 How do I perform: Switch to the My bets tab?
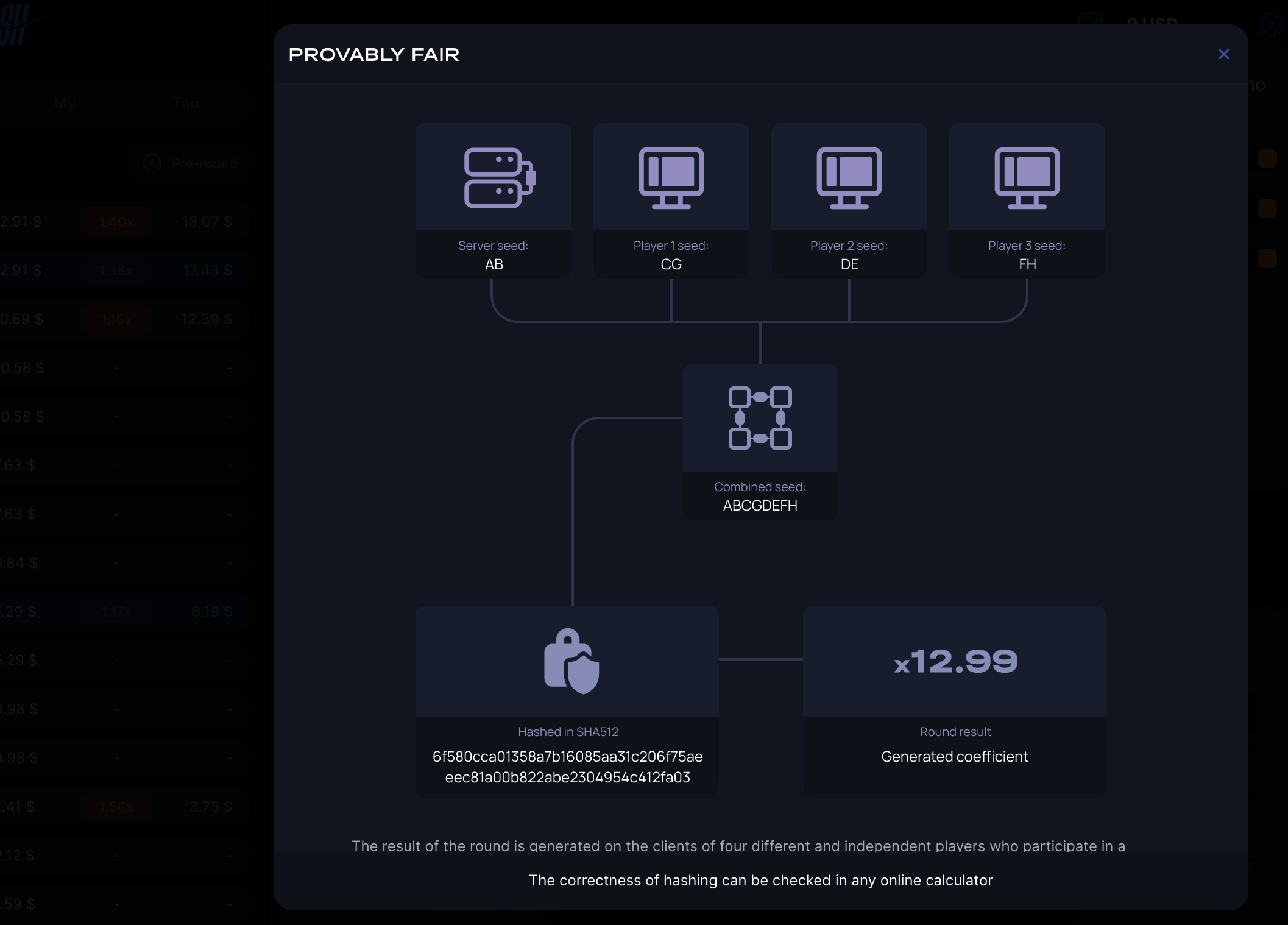65,104
